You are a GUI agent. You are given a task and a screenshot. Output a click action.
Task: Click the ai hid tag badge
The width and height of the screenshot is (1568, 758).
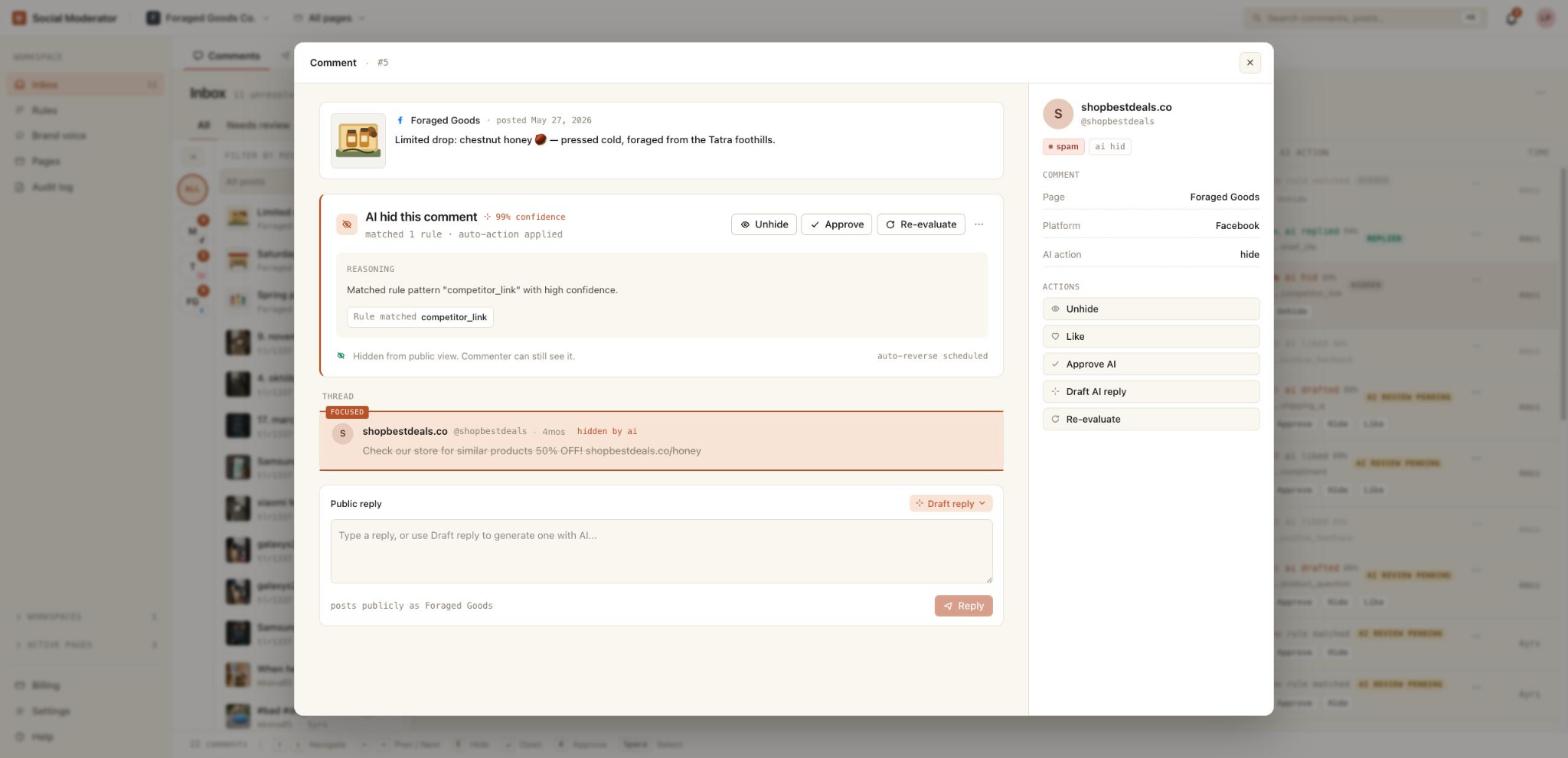click(x=1109, y=147)
